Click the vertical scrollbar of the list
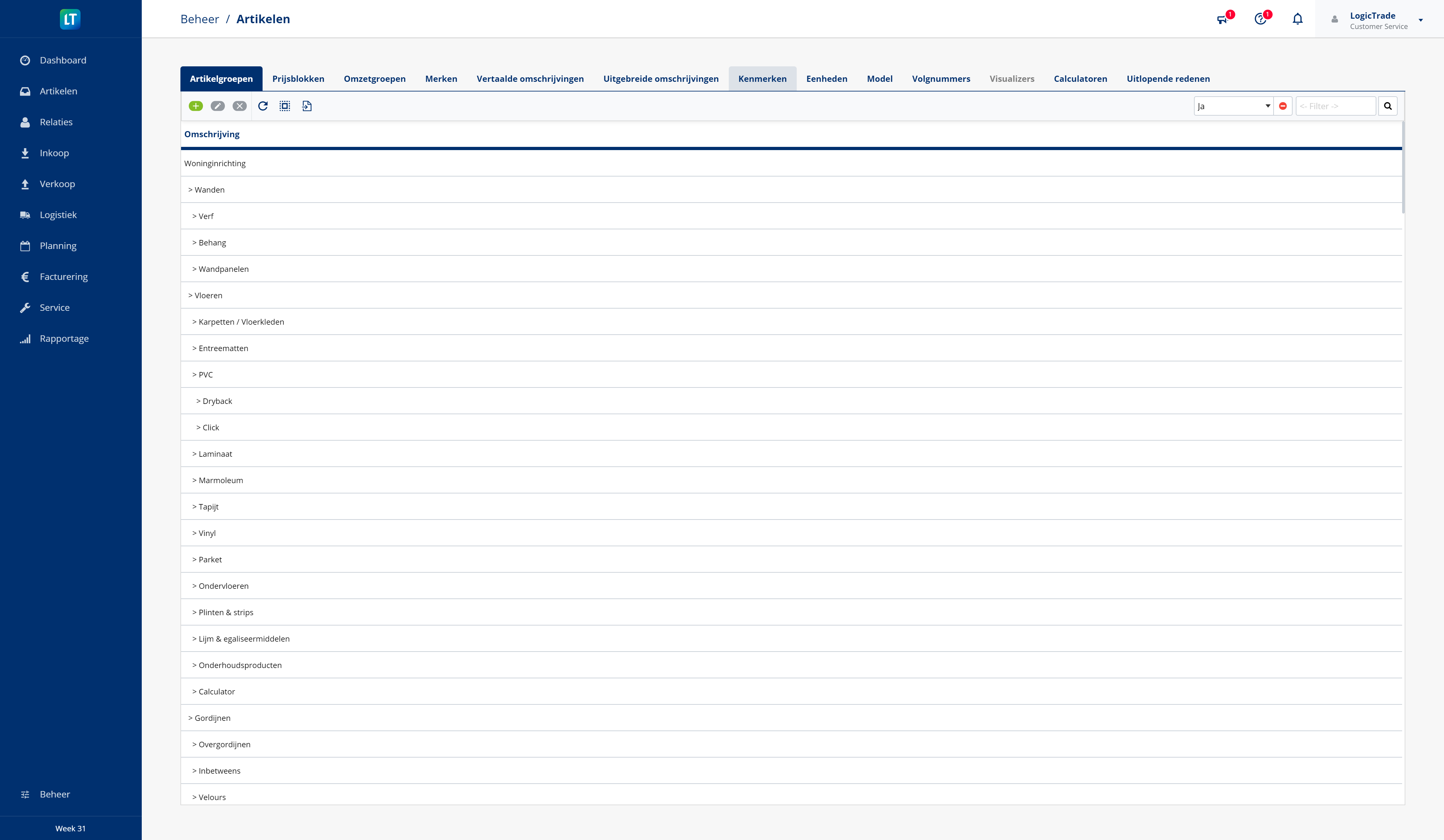Screen dimensions: 1444x840 [1403, 167]
